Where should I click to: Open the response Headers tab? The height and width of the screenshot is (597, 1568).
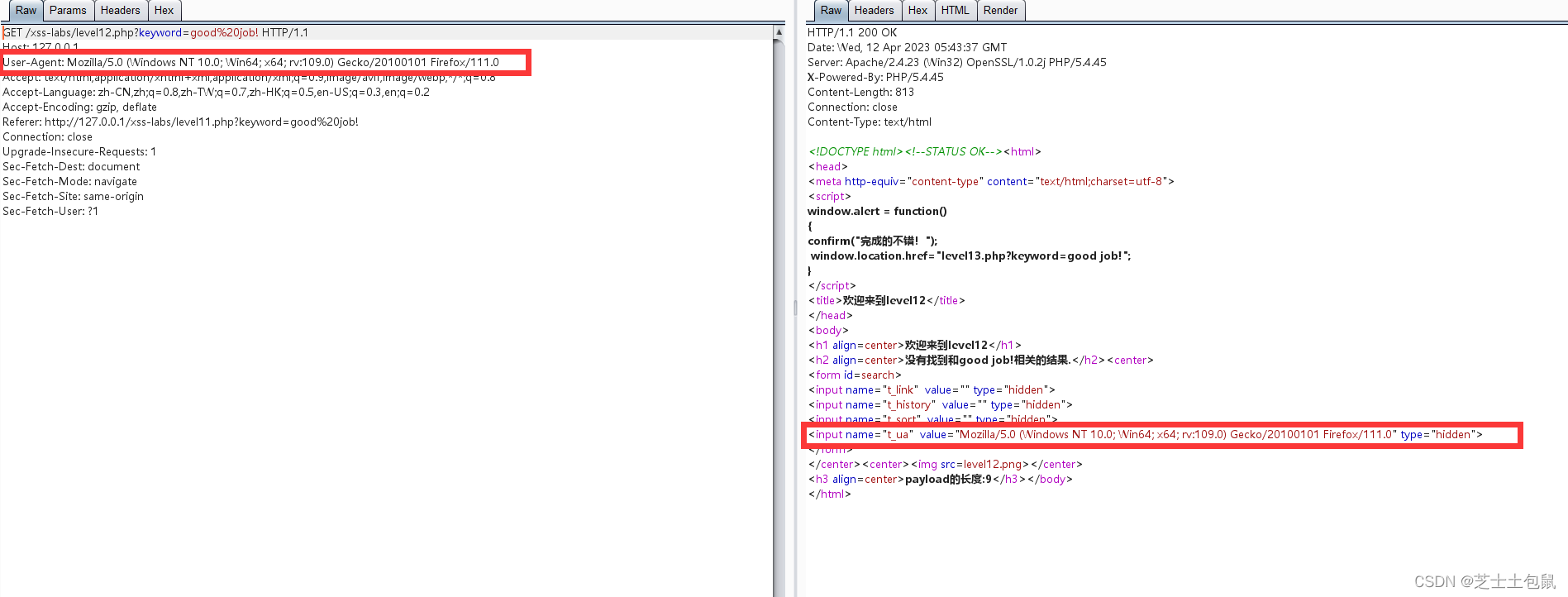coord(874,11)
